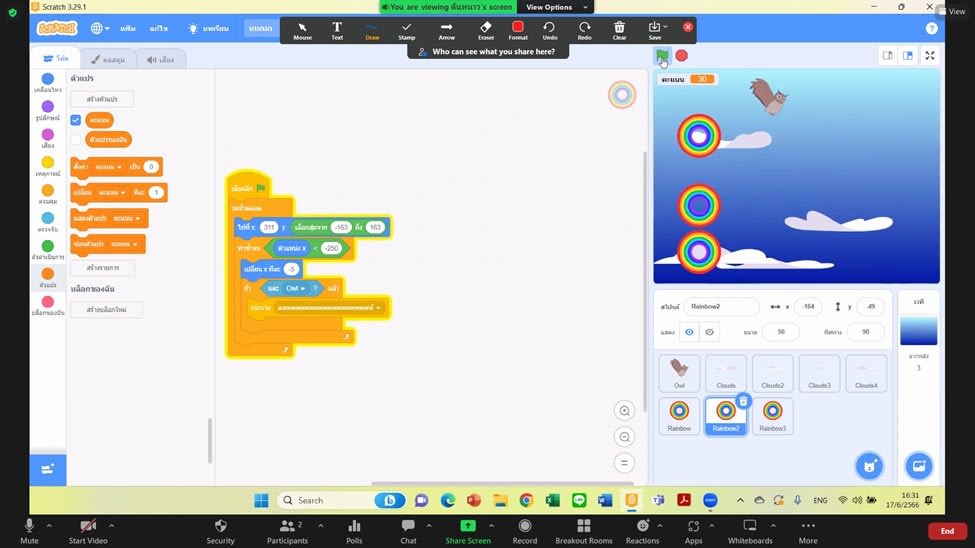Screen dimensions: 975x548
Task: Open the Edit menu in Scratch
Action: tap(159, 28)
